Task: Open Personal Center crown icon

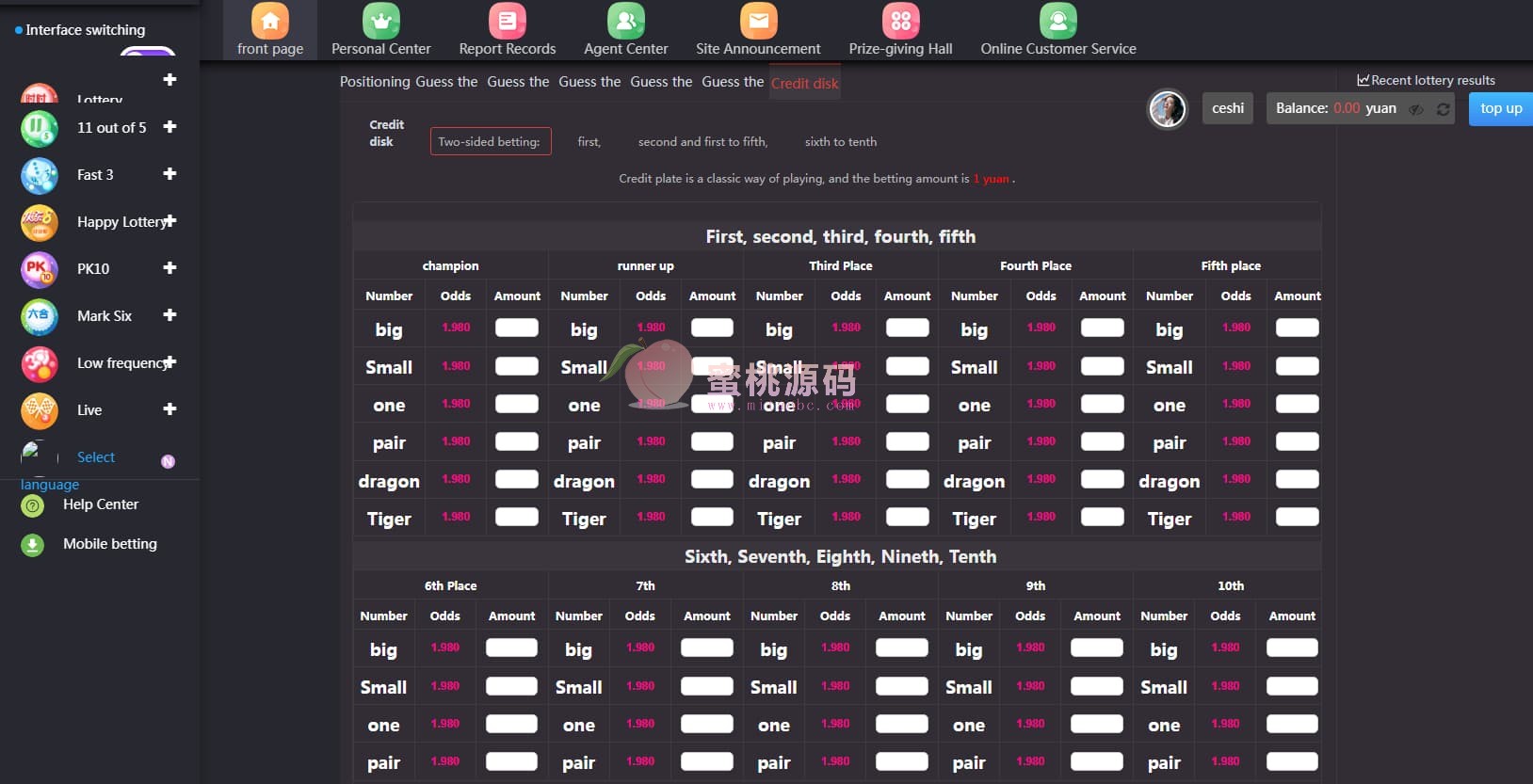Action: pos(380,21)
